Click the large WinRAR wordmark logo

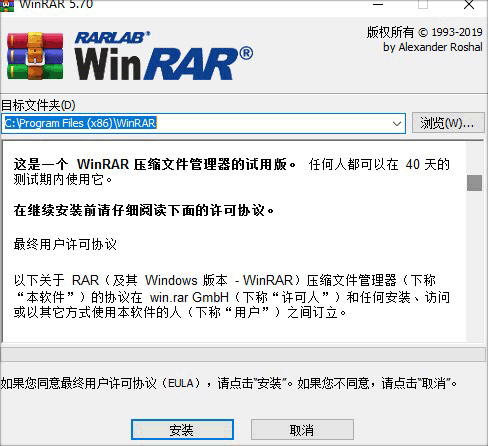coord(164,64)
